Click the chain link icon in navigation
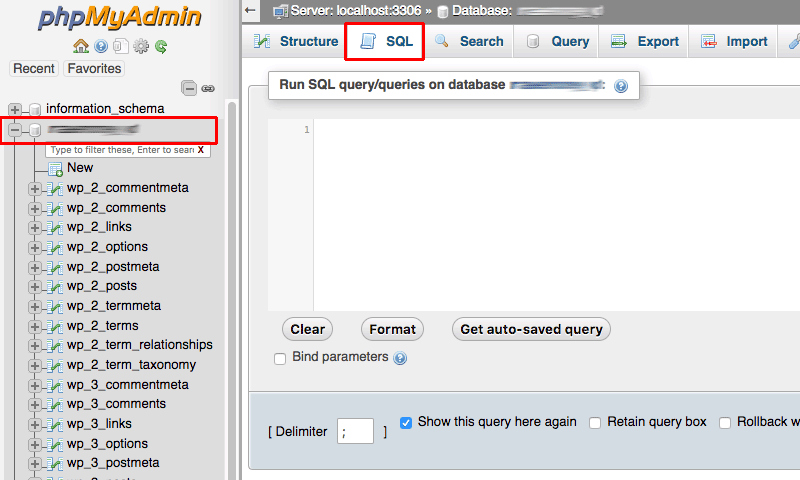This screenshot has width=800, height=480. [x=208, y=89]
